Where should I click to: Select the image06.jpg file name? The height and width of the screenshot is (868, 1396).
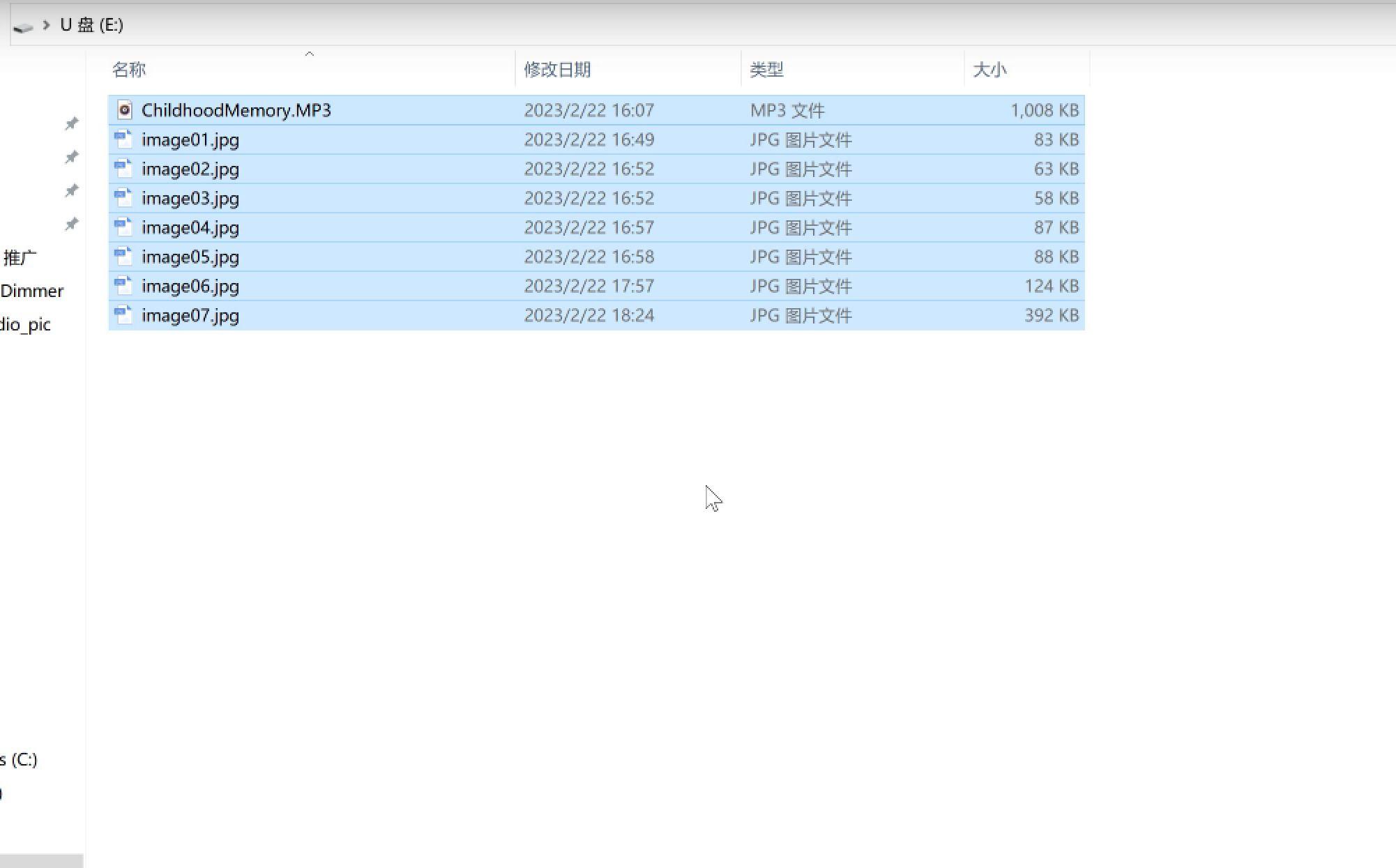point(190,286)
